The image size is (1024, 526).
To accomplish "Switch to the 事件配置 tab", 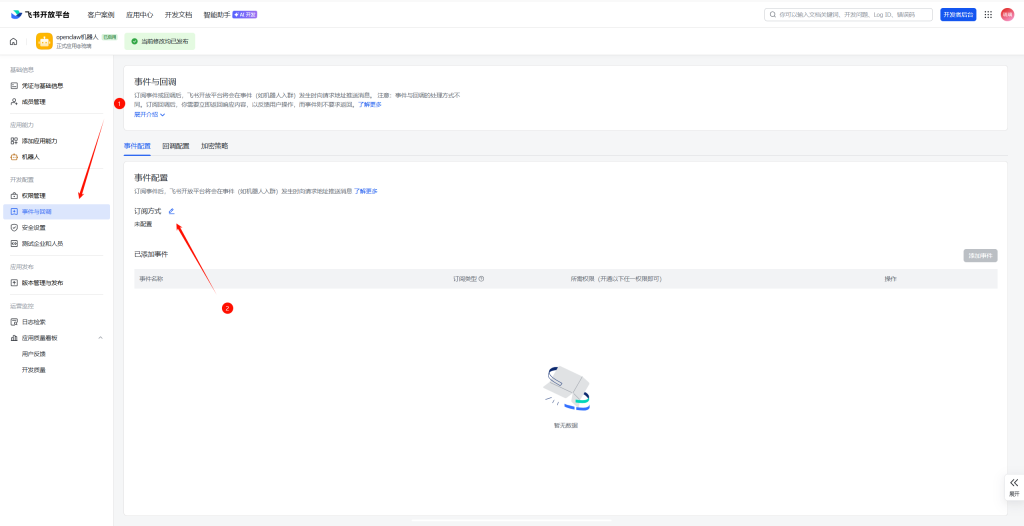I will [137, 146].
